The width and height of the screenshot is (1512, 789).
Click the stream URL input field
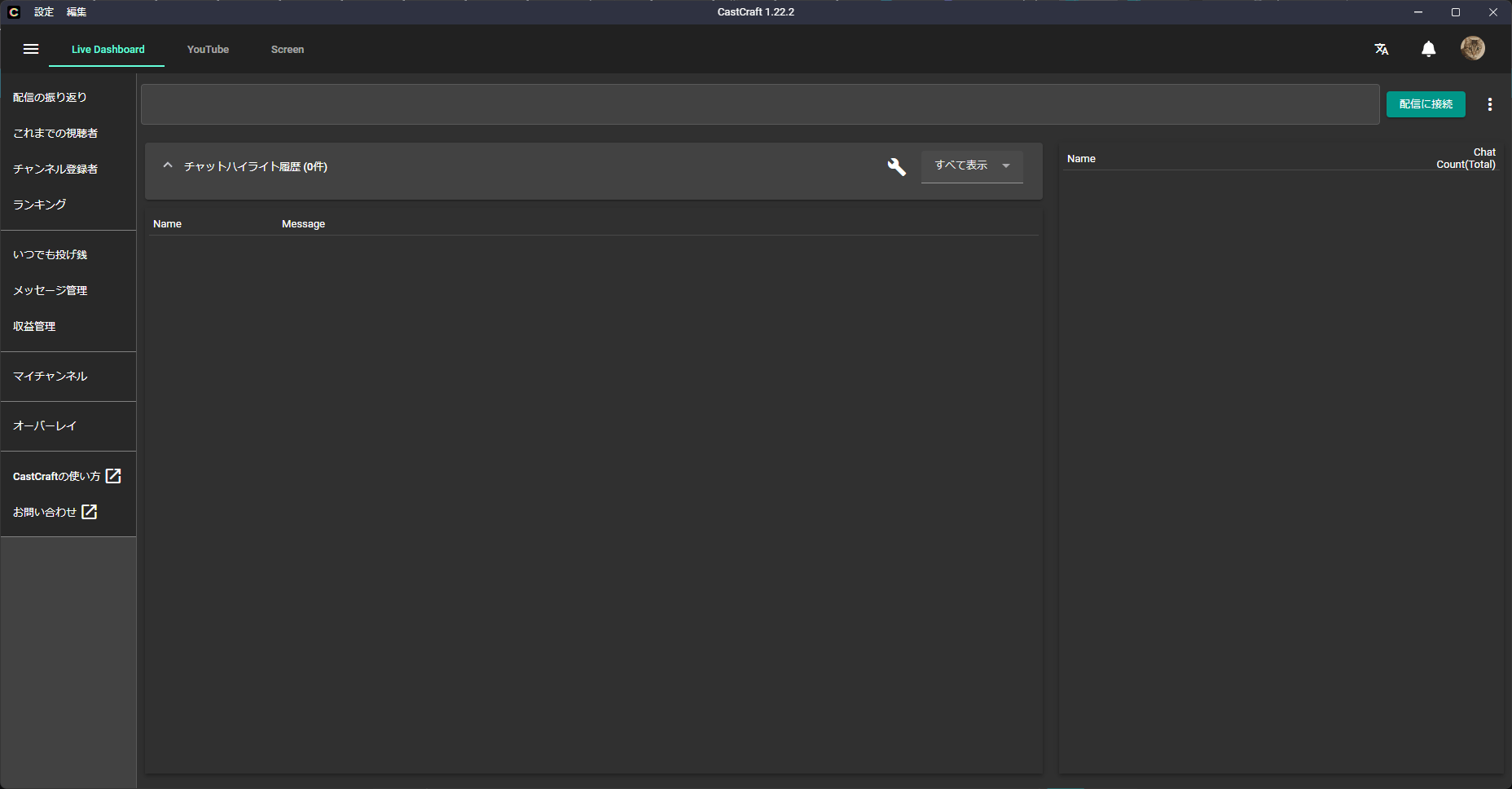[759, 104]
